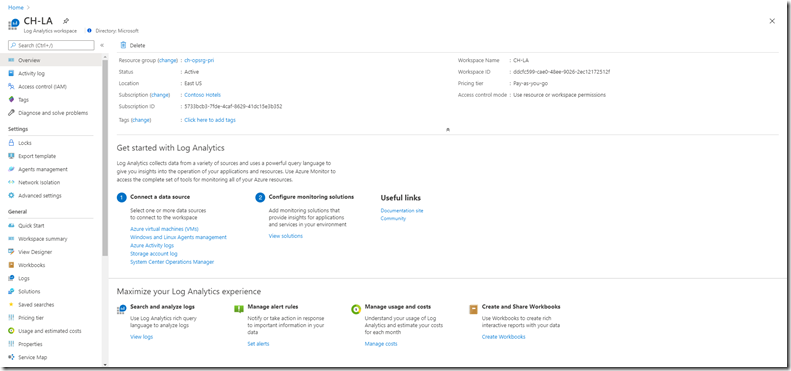Open Access control (IAM) icon

(x=11, y=86)
